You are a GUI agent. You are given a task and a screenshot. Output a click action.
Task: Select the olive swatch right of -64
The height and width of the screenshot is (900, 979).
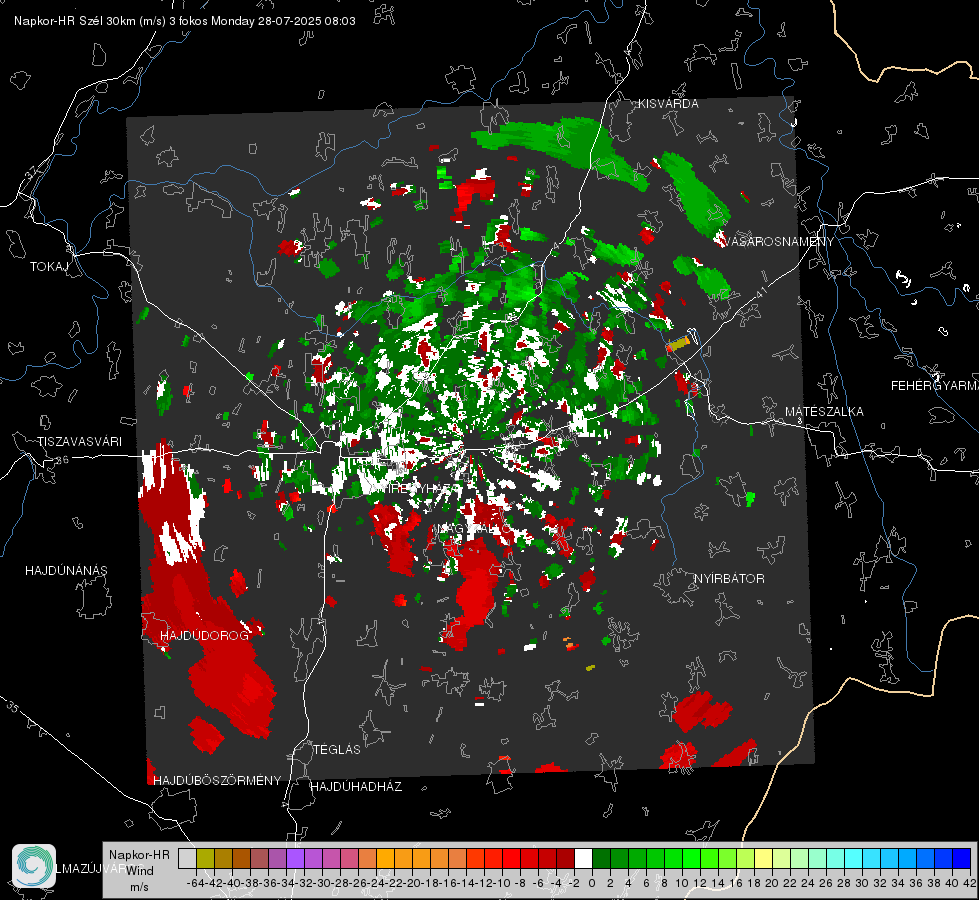[x=205, y=858]
